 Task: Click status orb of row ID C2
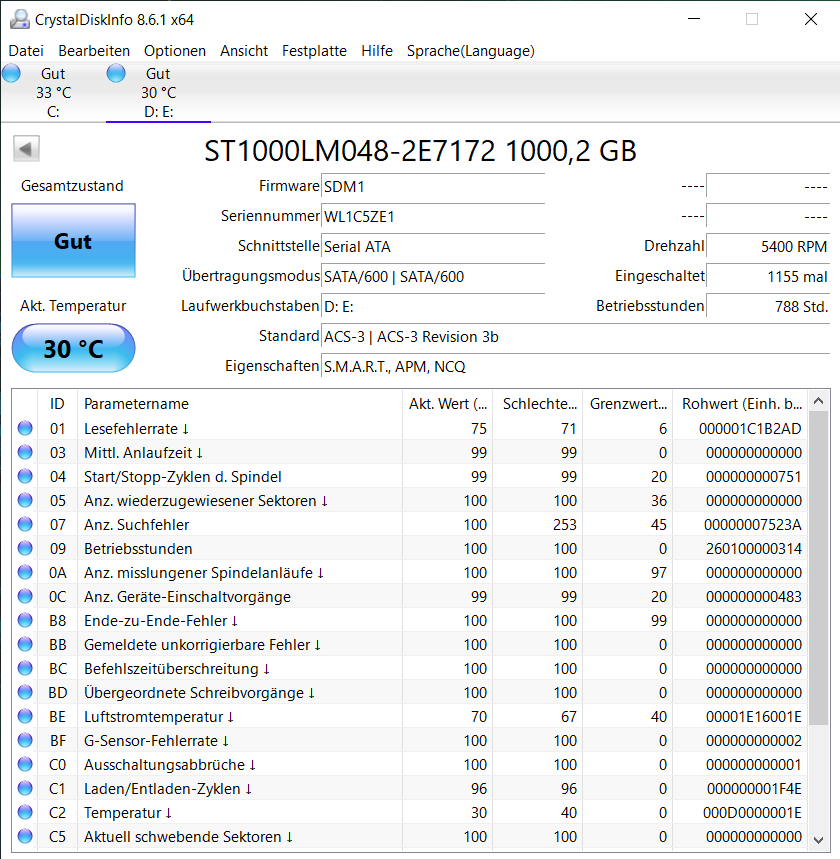25,812
